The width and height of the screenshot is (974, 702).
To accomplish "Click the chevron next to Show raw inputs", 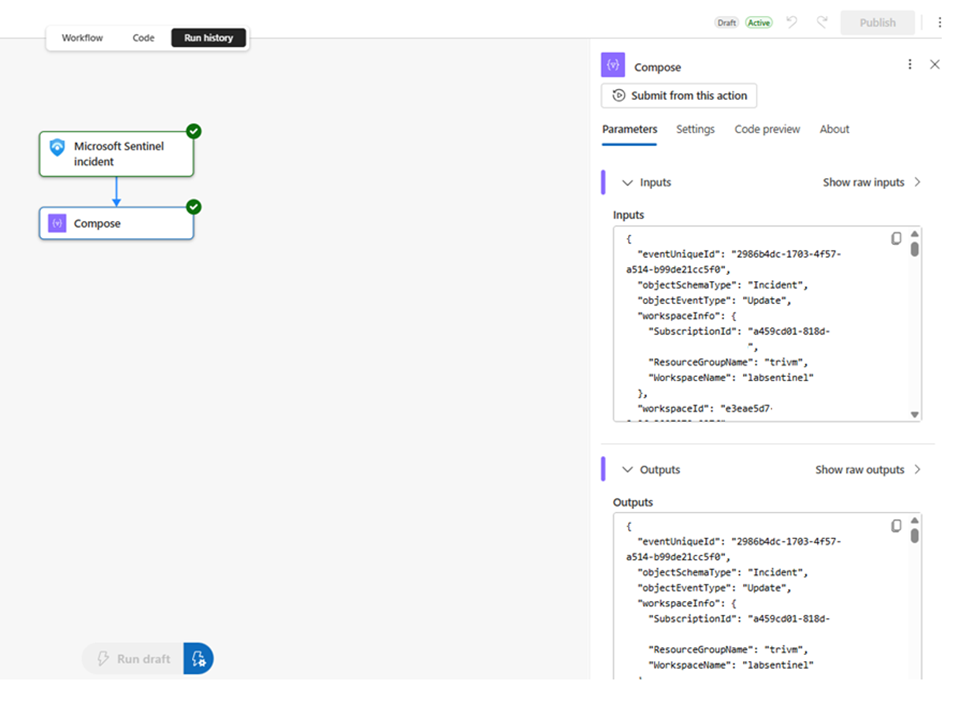I will coord(917,182).
